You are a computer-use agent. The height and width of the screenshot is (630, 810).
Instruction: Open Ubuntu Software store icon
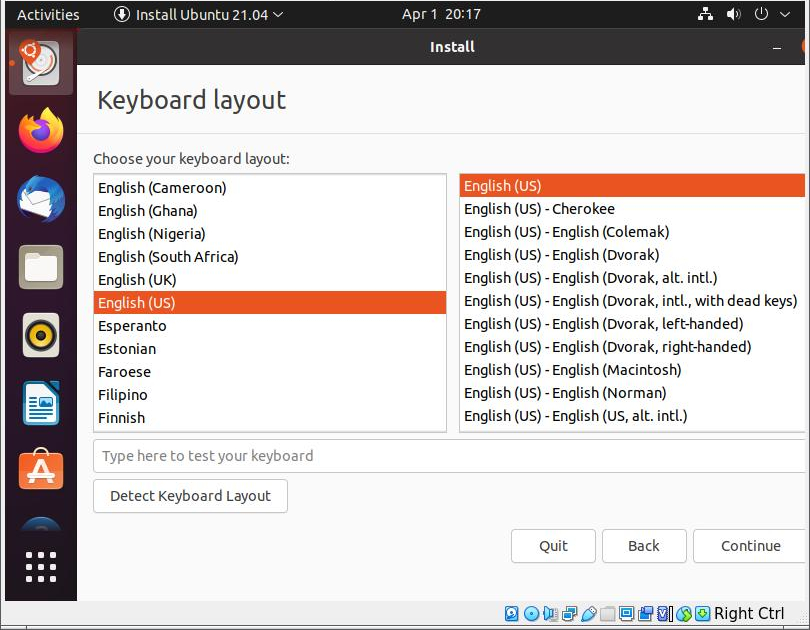[41, 470]
